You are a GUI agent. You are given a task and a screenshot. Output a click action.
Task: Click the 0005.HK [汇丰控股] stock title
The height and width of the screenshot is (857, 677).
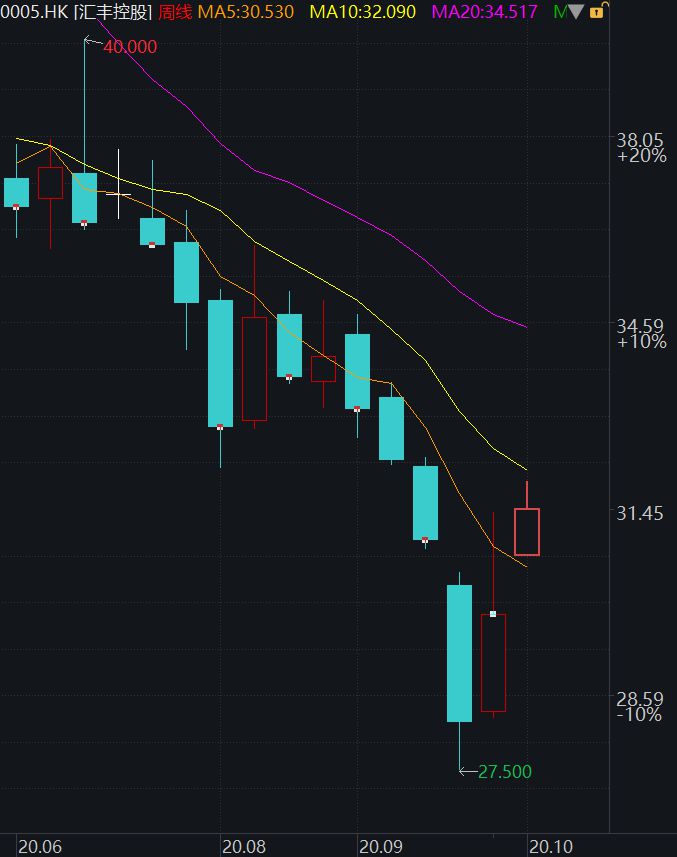tap(76, 11)
